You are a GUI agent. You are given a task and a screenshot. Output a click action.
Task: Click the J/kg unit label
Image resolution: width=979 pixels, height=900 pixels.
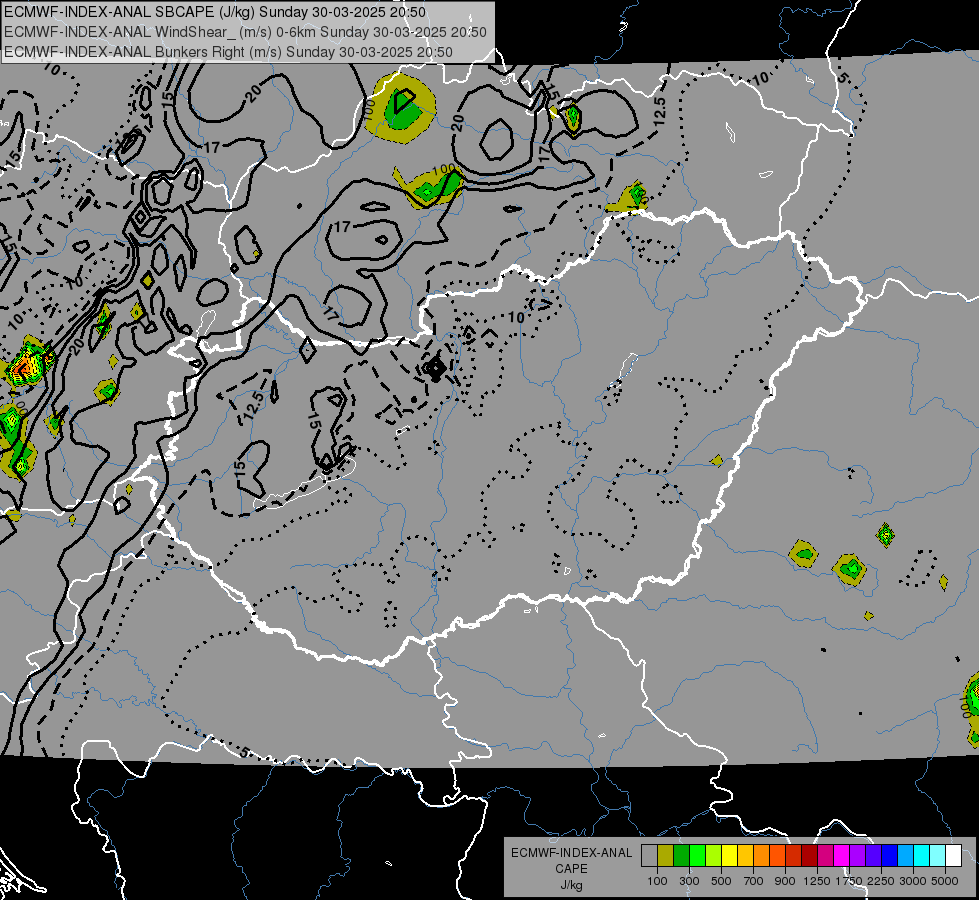pyautogui.click(x=571, y=886)
